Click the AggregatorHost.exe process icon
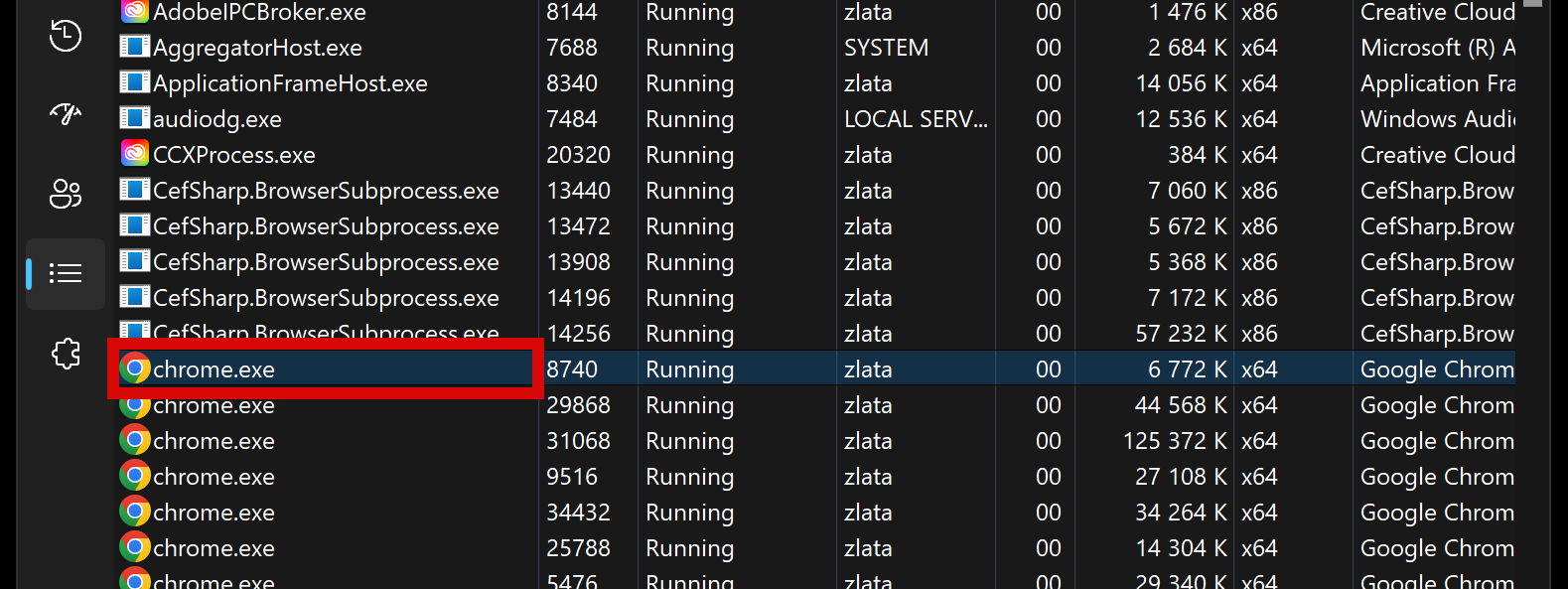The image size is (1568, 589). point(135,47)
